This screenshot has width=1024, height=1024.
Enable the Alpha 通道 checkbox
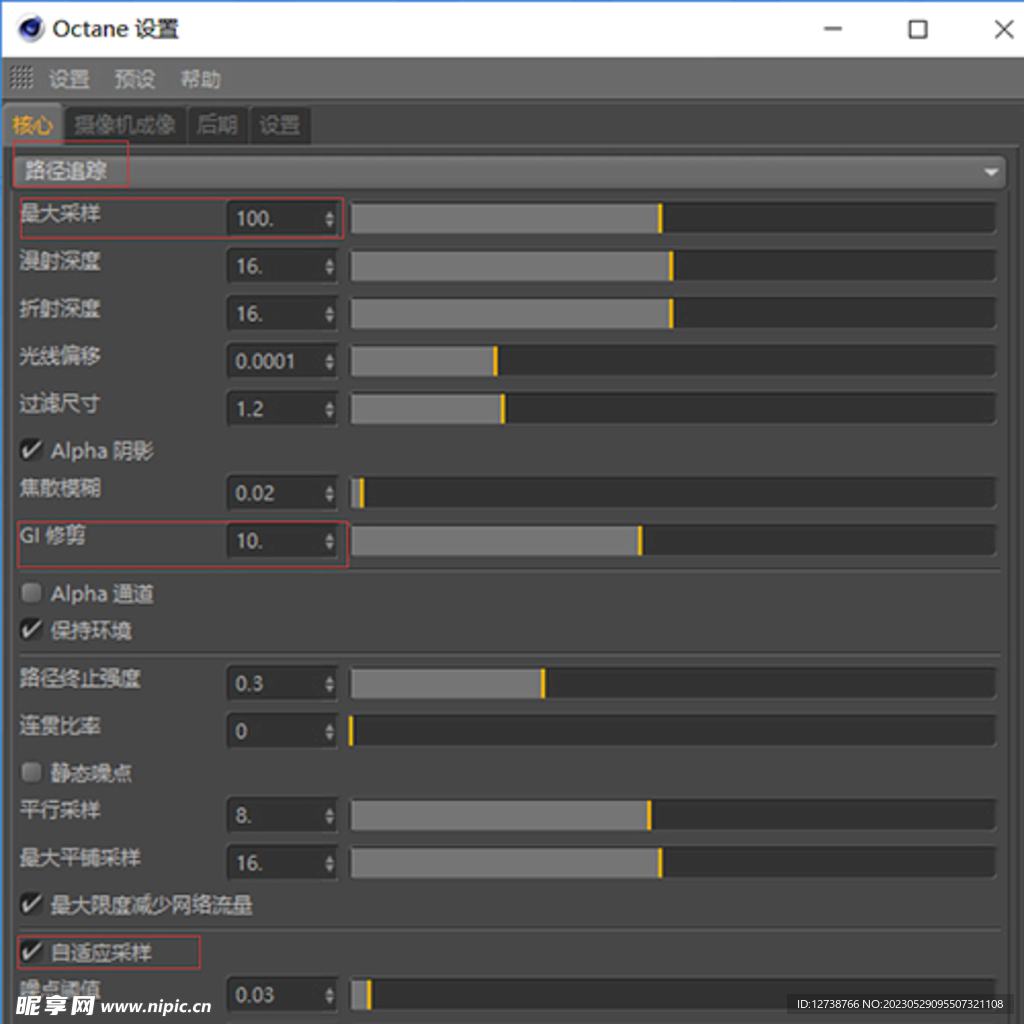(x=31, y=594)
